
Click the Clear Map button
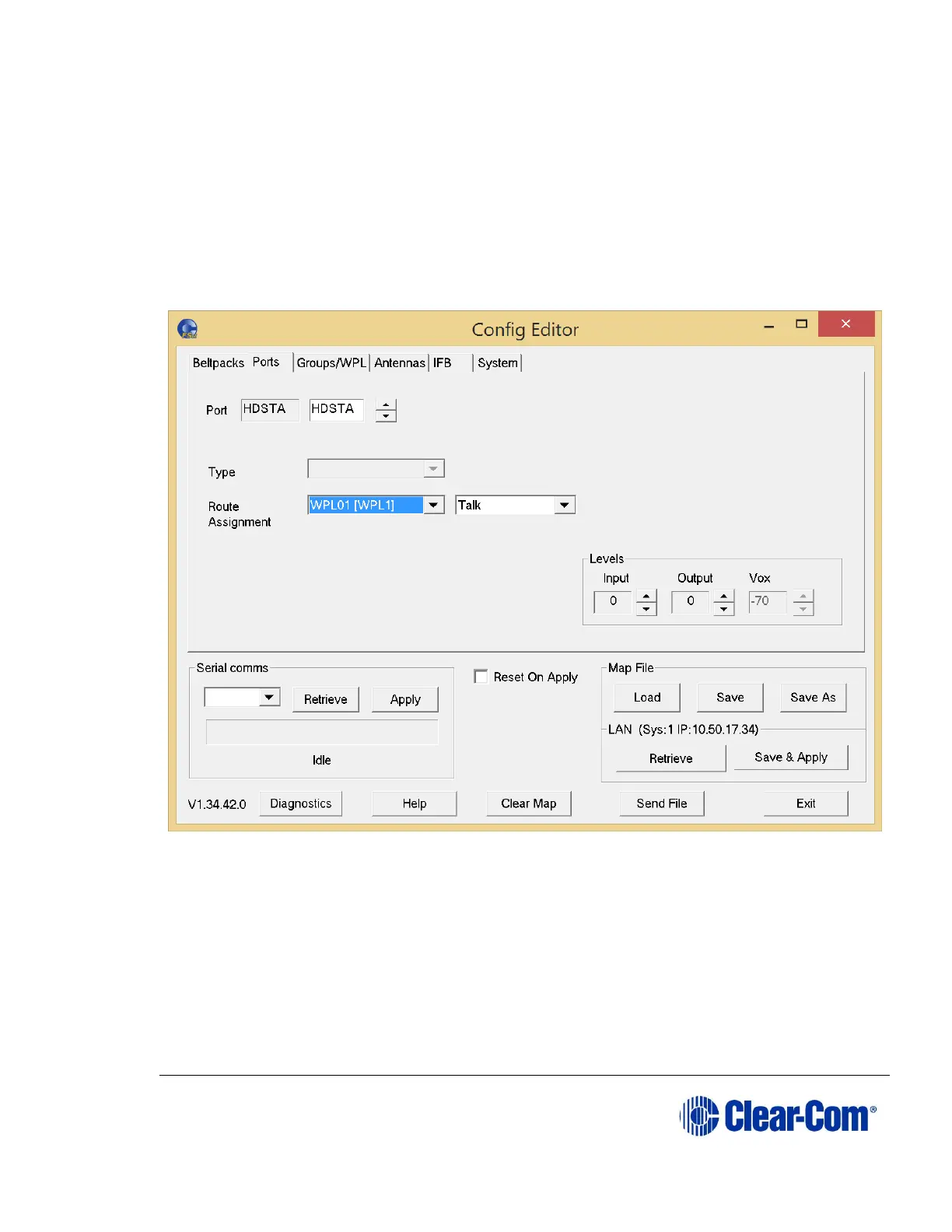point(529,803)
